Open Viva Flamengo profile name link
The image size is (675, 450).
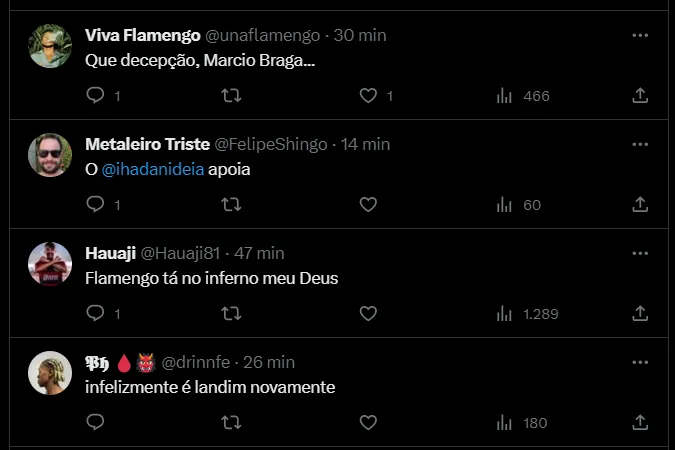[x=142, y=35]
